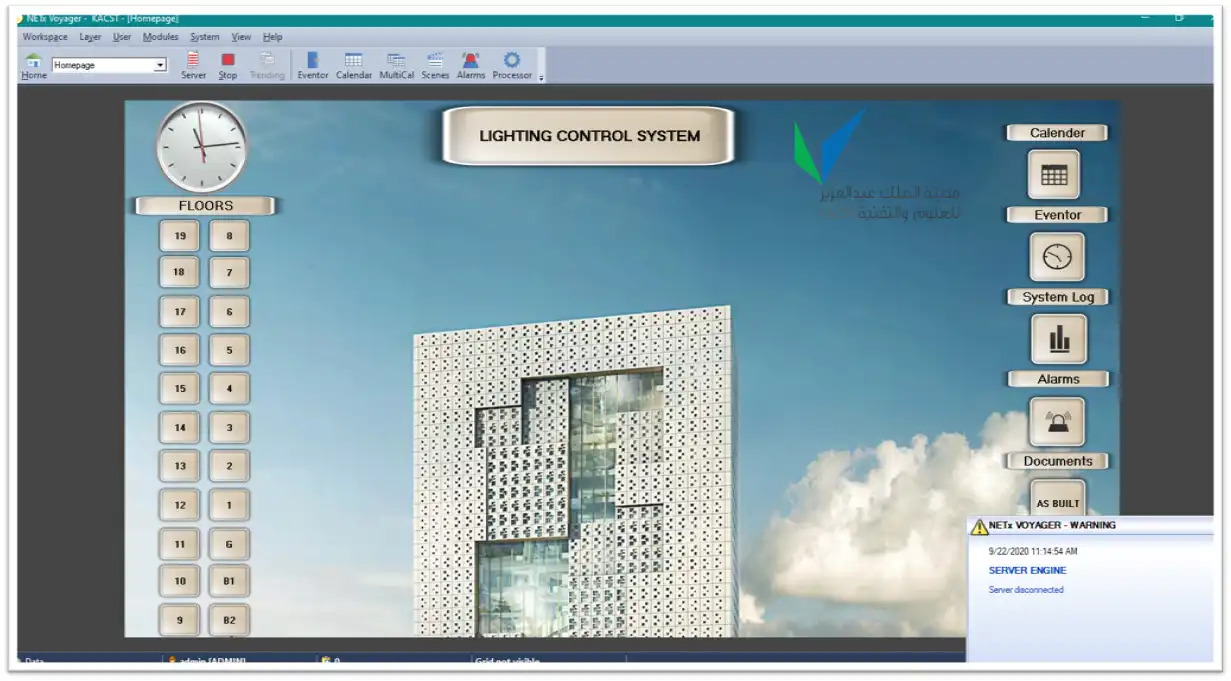Open Eventor from the toolbar
Screen dimensions: 1231x681
(312, 62)
